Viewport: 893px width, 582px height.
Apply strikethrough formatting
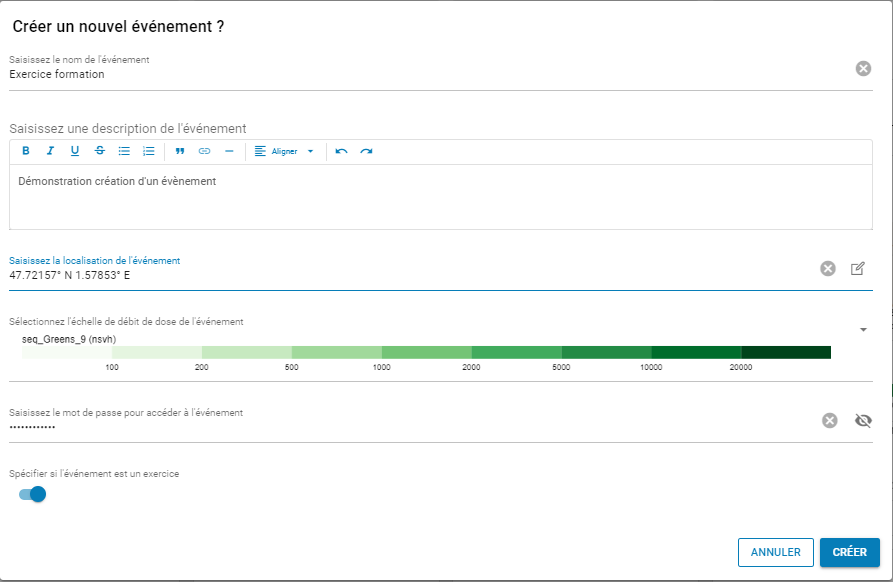click(x=99, y=151)
